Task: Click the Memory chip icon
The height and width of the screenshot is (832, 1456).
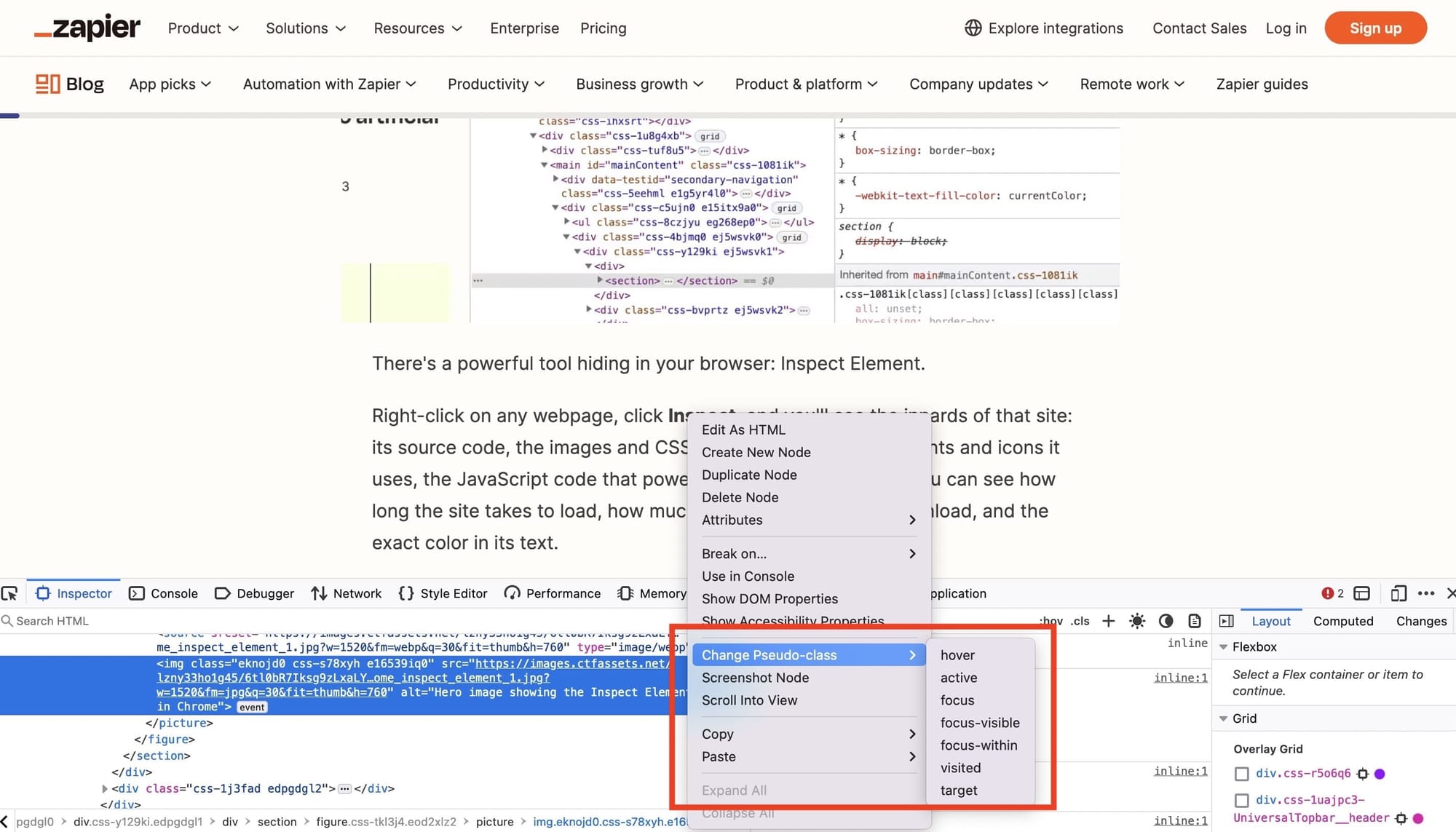Action: click(x=625, y=593)
